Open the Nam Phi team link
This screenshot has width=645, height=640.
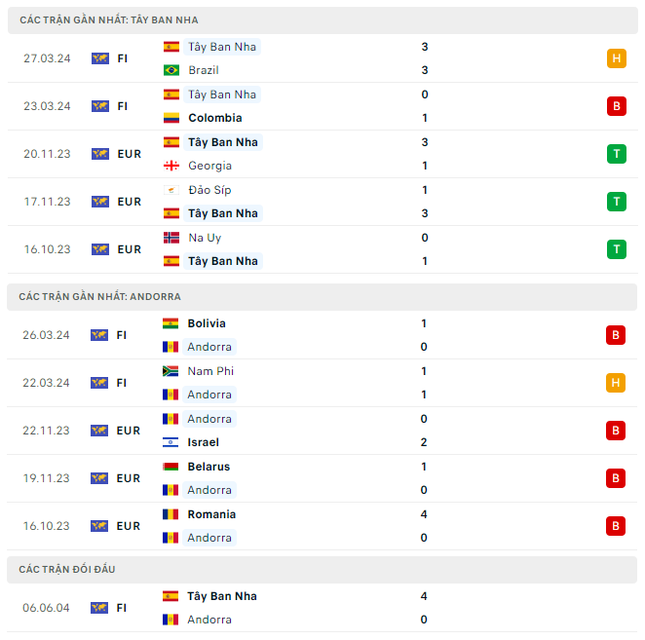pos(209,371)
